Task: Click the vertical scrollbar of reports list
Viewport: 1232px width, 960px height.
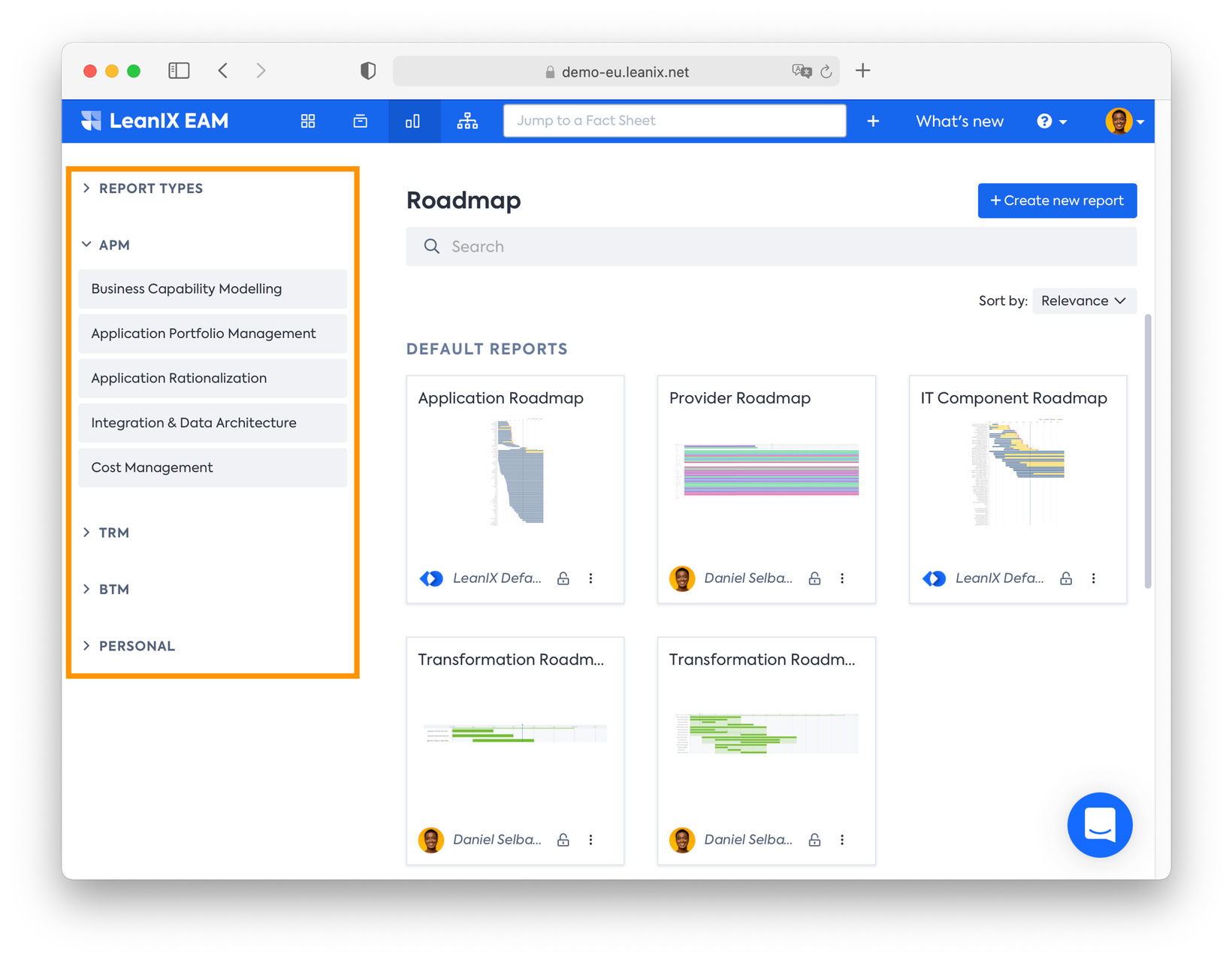Action: coord(1147,451)
